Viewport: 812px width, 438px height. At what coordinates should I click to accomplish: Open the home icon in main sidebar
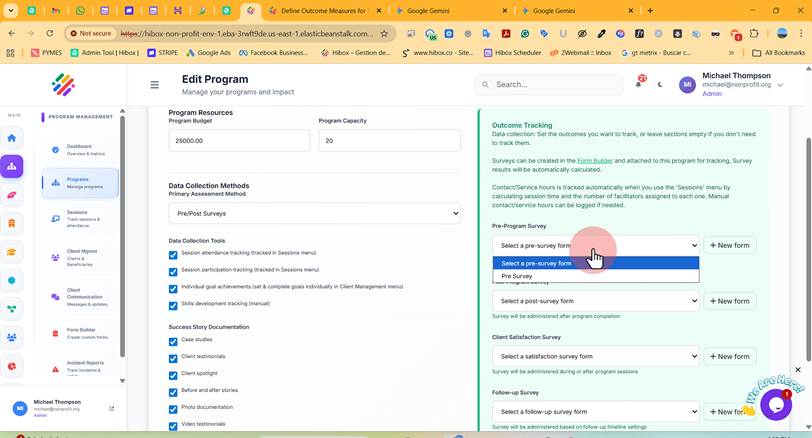(12, 138)
